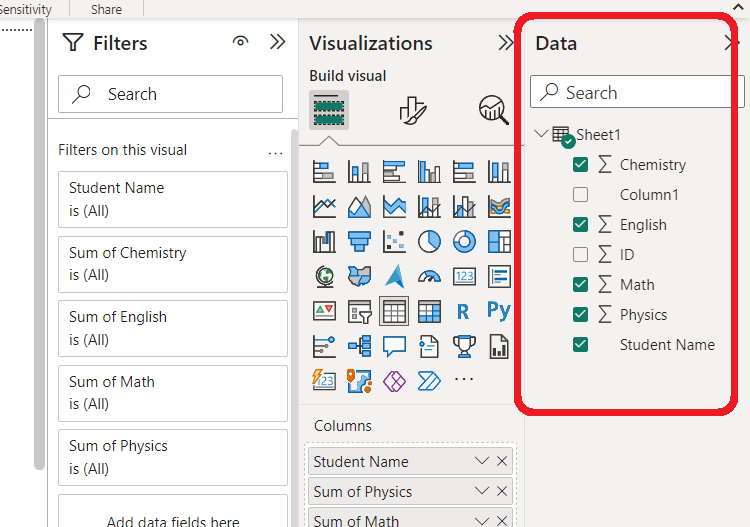Insert the globe map visual
The width and height of the screenshot is (750, 527).
tap(324, 276)
